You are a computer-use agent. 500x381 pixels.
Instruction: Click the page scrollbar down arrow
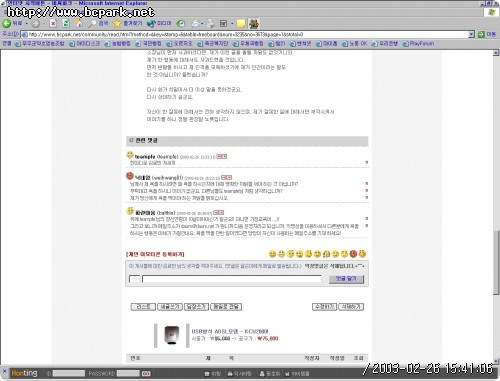[x=496, y=361]
